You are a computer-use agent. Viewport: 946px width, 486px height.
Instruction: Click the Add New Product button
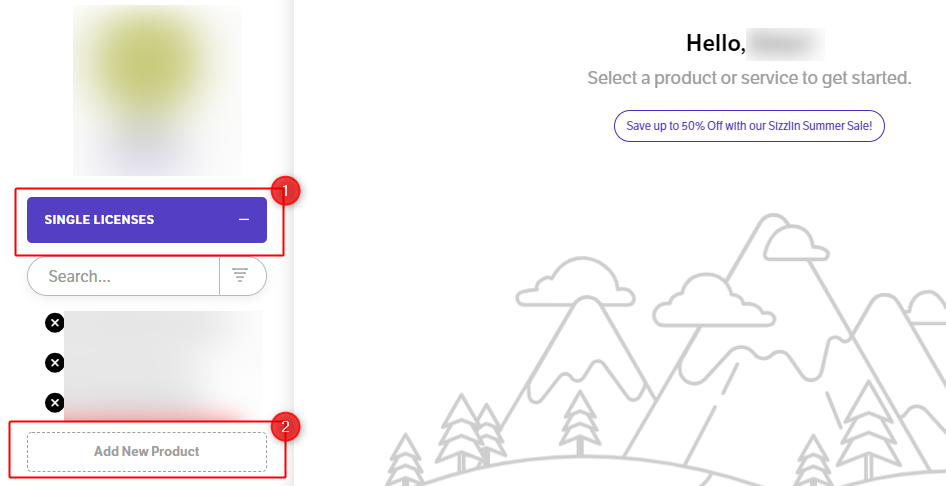click(147, 451)
